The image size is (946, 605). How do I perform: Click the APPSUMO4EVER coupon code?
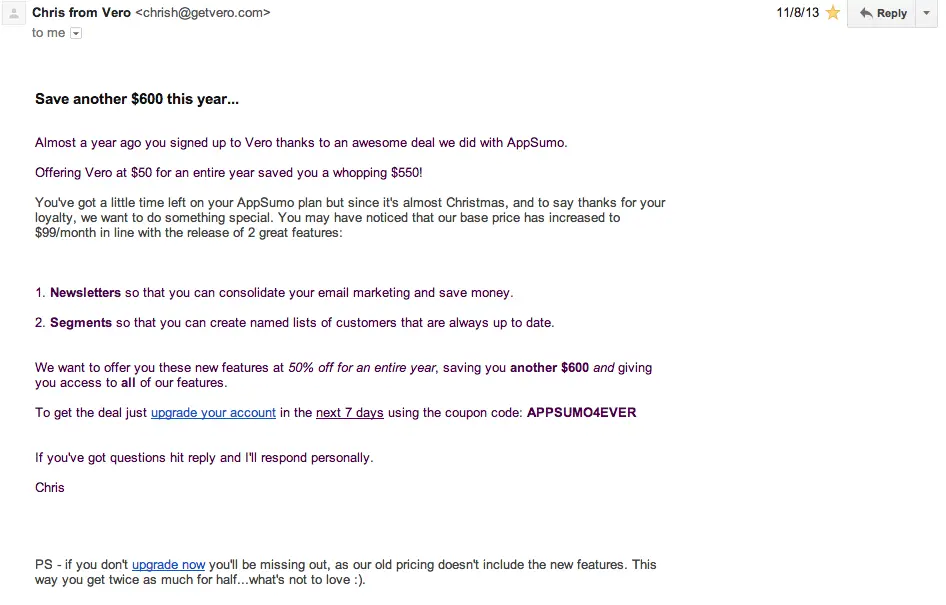pyautogui.click(x=581, y=413)
